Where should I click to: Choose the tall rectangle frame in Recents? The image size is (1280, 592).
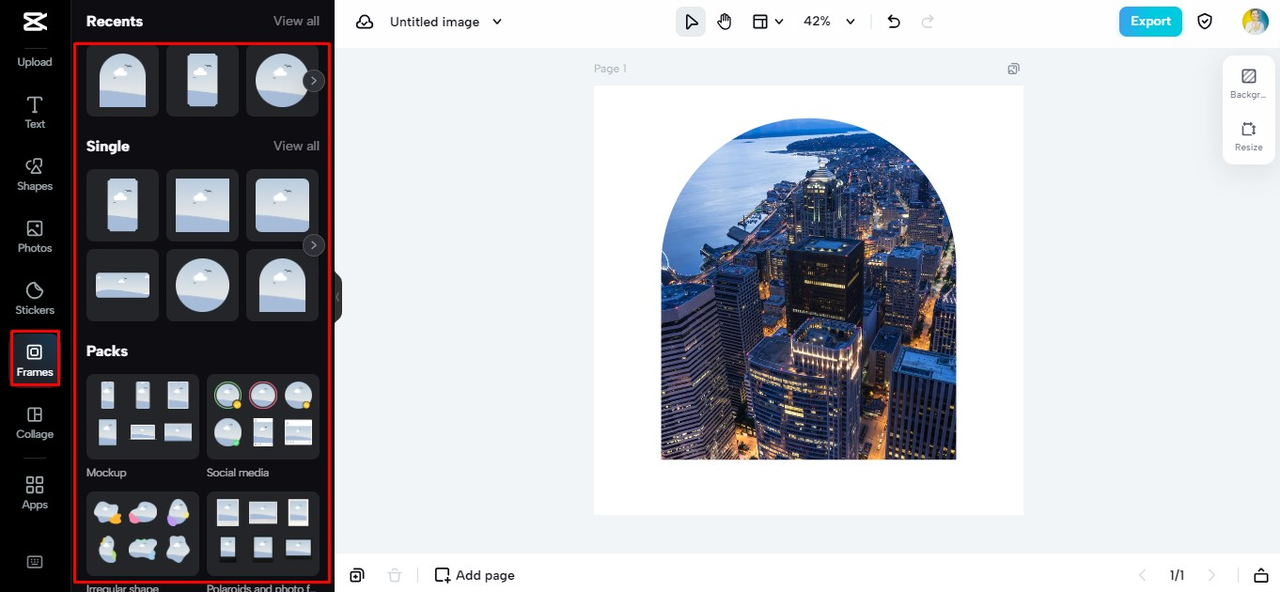click(203, 81)
